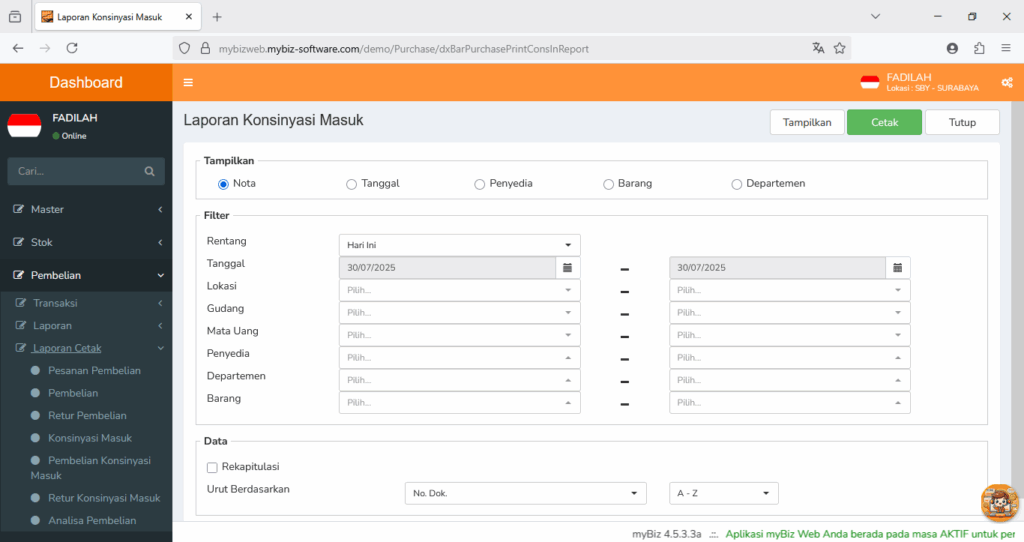Open Pembelian Konsinyasi Masuk report
Viewport: 1024px width, 542px height.
[91, 468]
